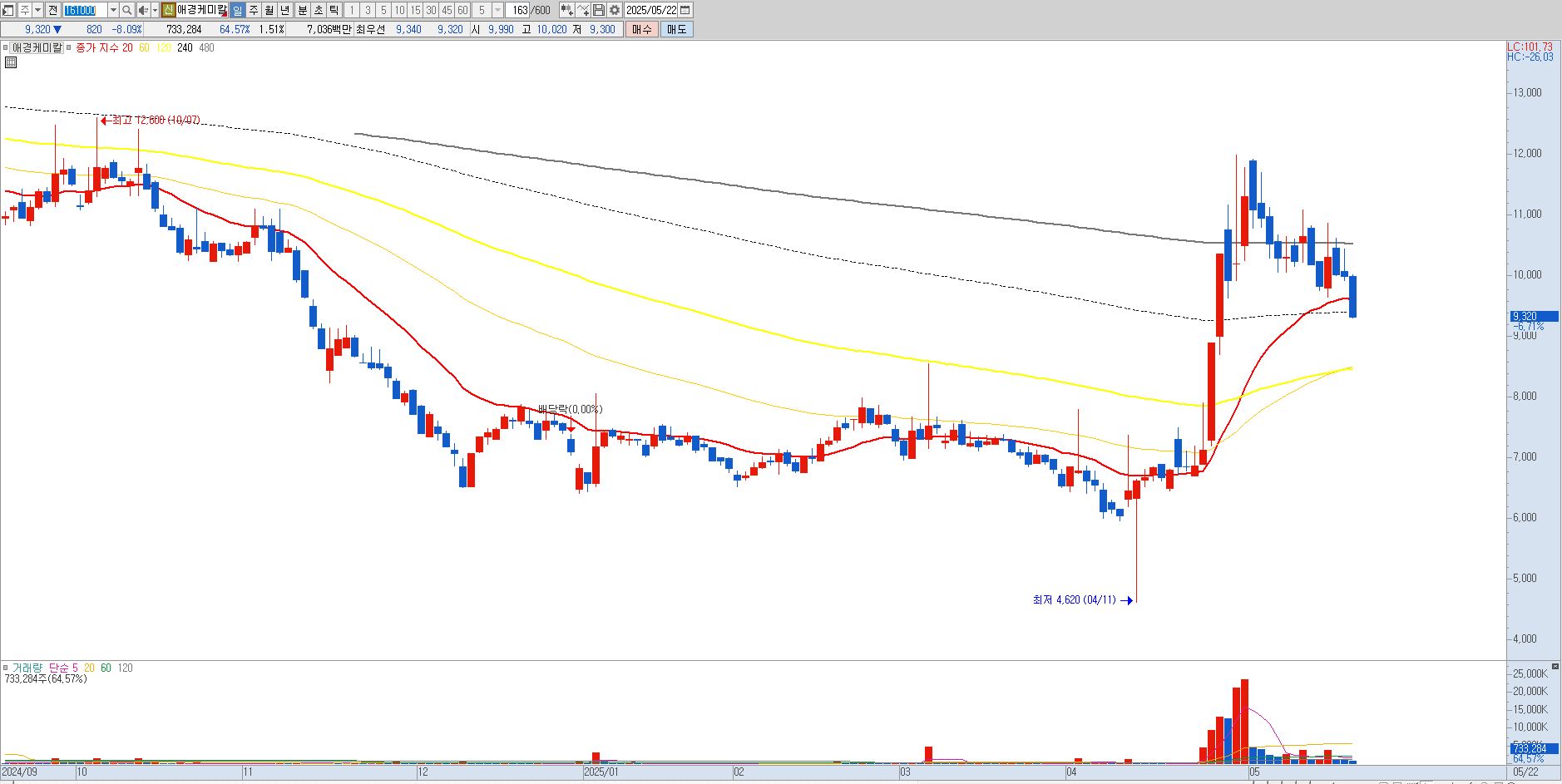The height and width of the screenshot is (784, 1562).
Task: Select the 60 moving average legend color
Action: [144, 47]
